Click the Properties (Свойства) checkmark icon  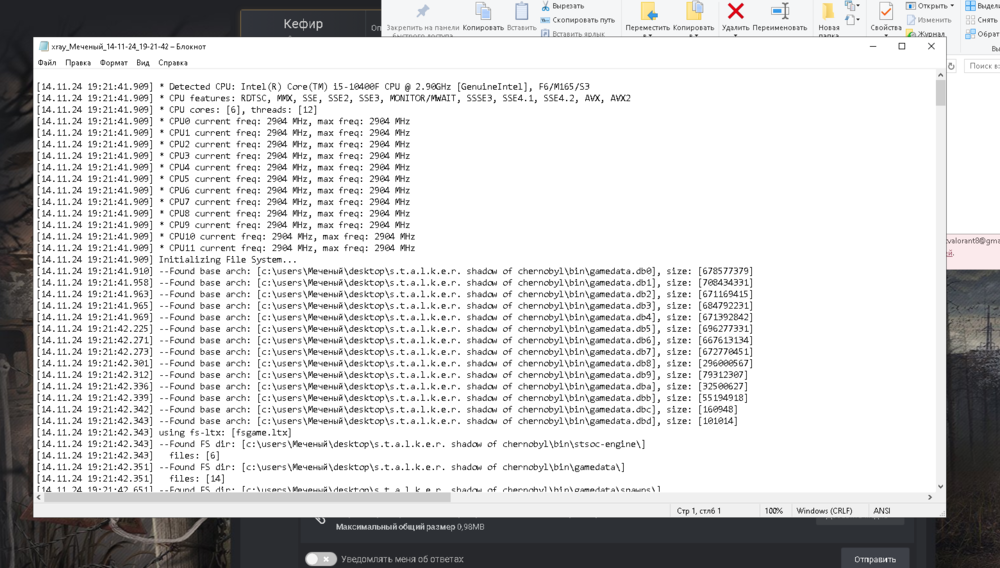pyautogui.click(x=885, y=11)
